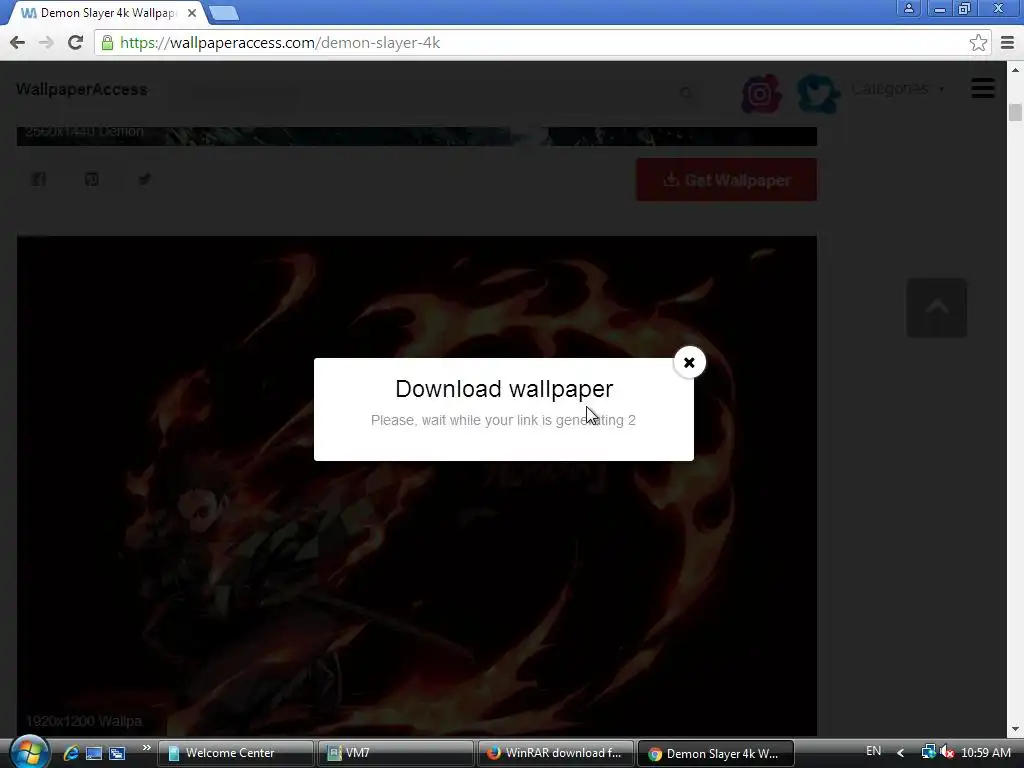
Task: Select the Demon Slayer 4k Wallpaper tab
Action: tap(108, 13)
